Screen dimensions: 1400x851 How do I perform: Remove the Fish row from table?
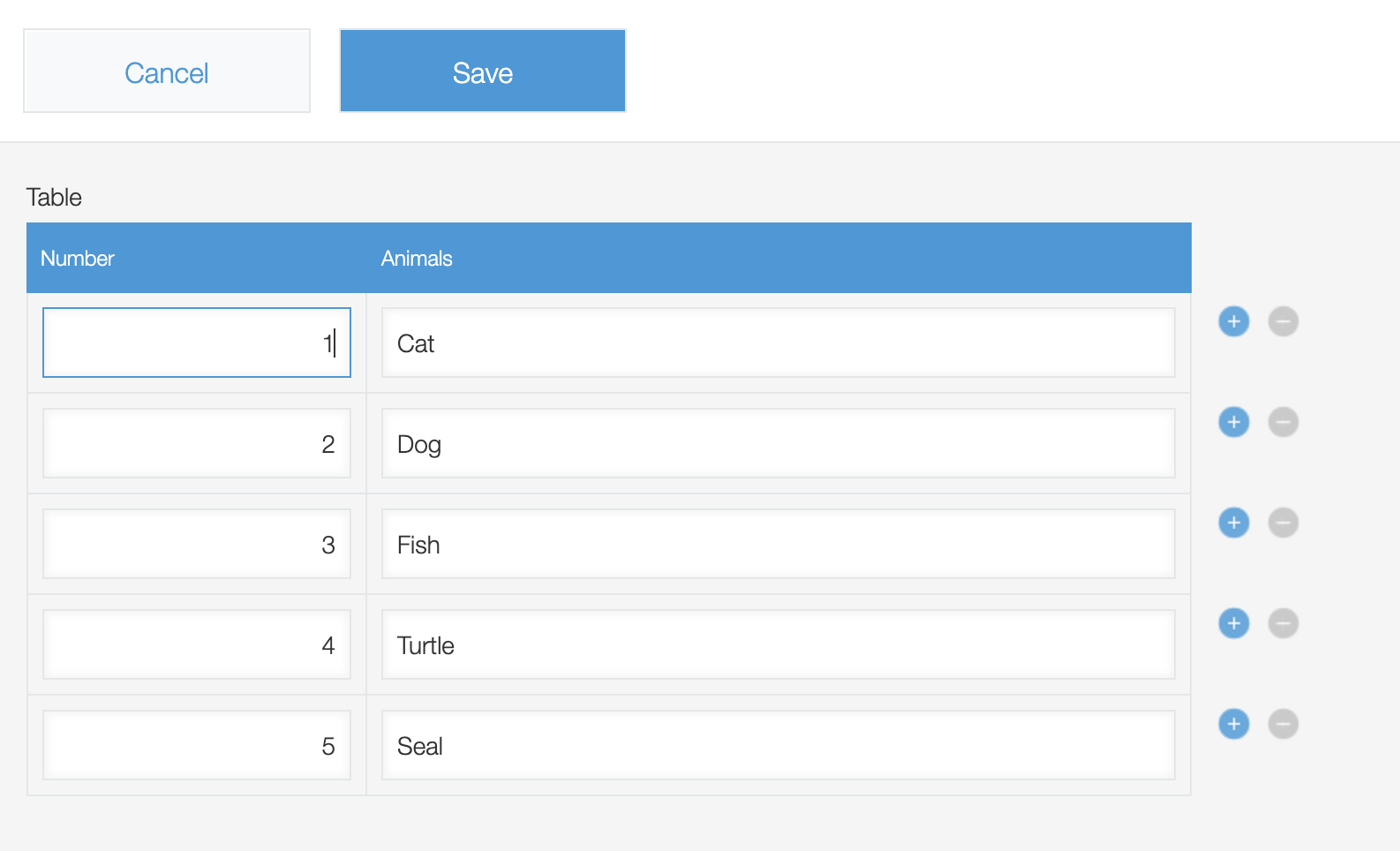coord(1283,523)
